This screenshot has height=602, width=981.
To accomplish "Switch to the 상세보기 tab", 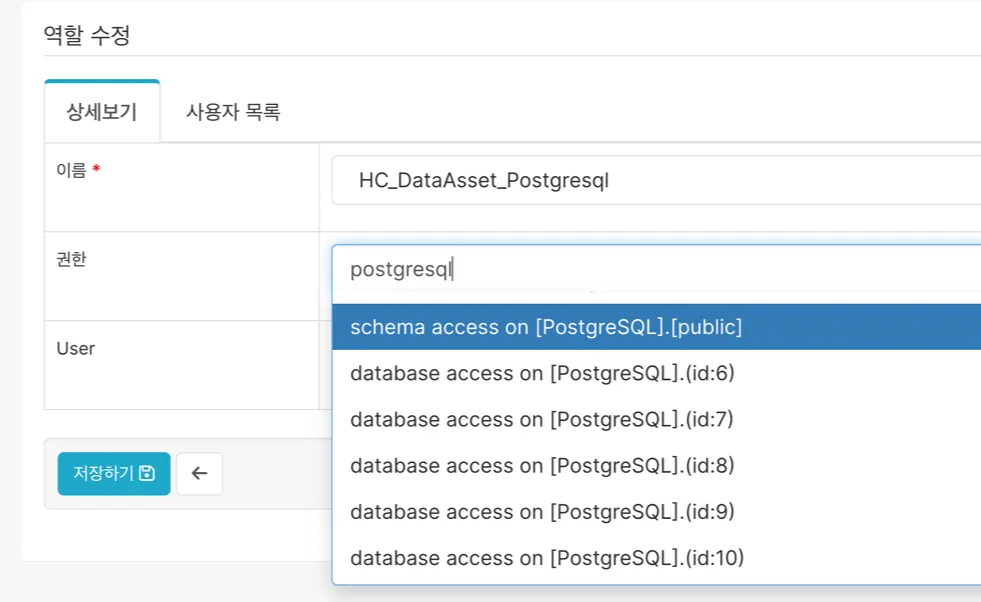I will [102, 112].
